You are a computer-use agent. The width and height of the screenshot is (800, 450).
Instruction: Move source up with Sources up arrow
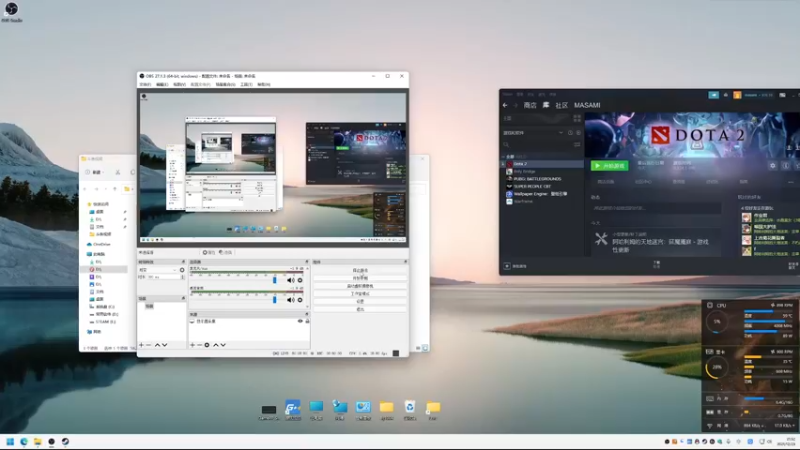coord(216,345)
